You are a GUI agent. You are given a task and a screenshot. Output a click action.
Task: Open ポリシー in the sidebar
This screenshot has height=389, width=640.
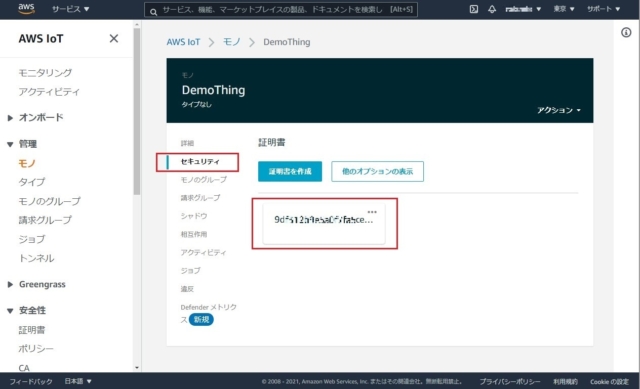click(36, 349)
